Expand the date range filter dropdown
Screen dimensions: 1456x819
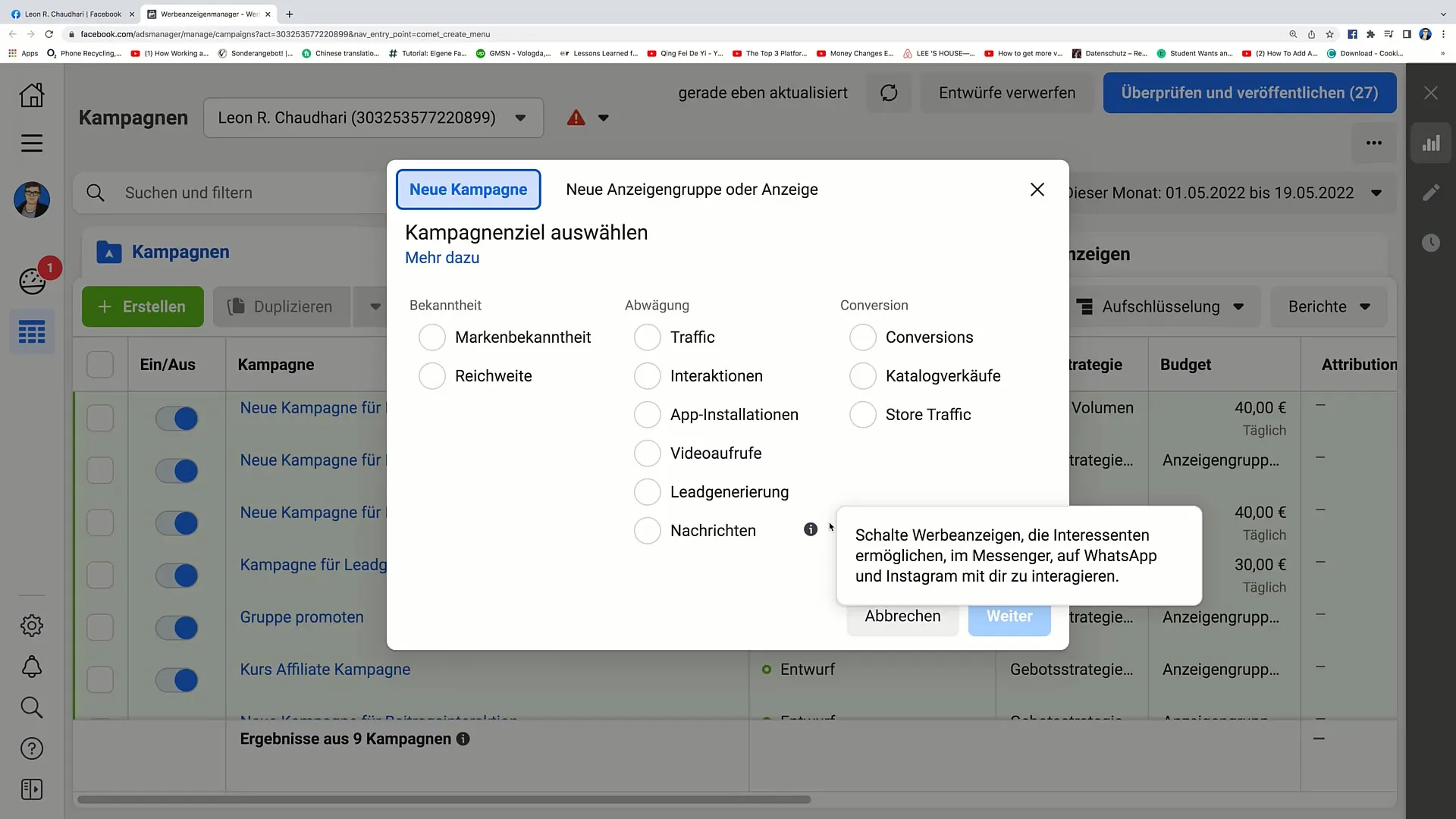pyautogui.click(x=1378, y=192)
